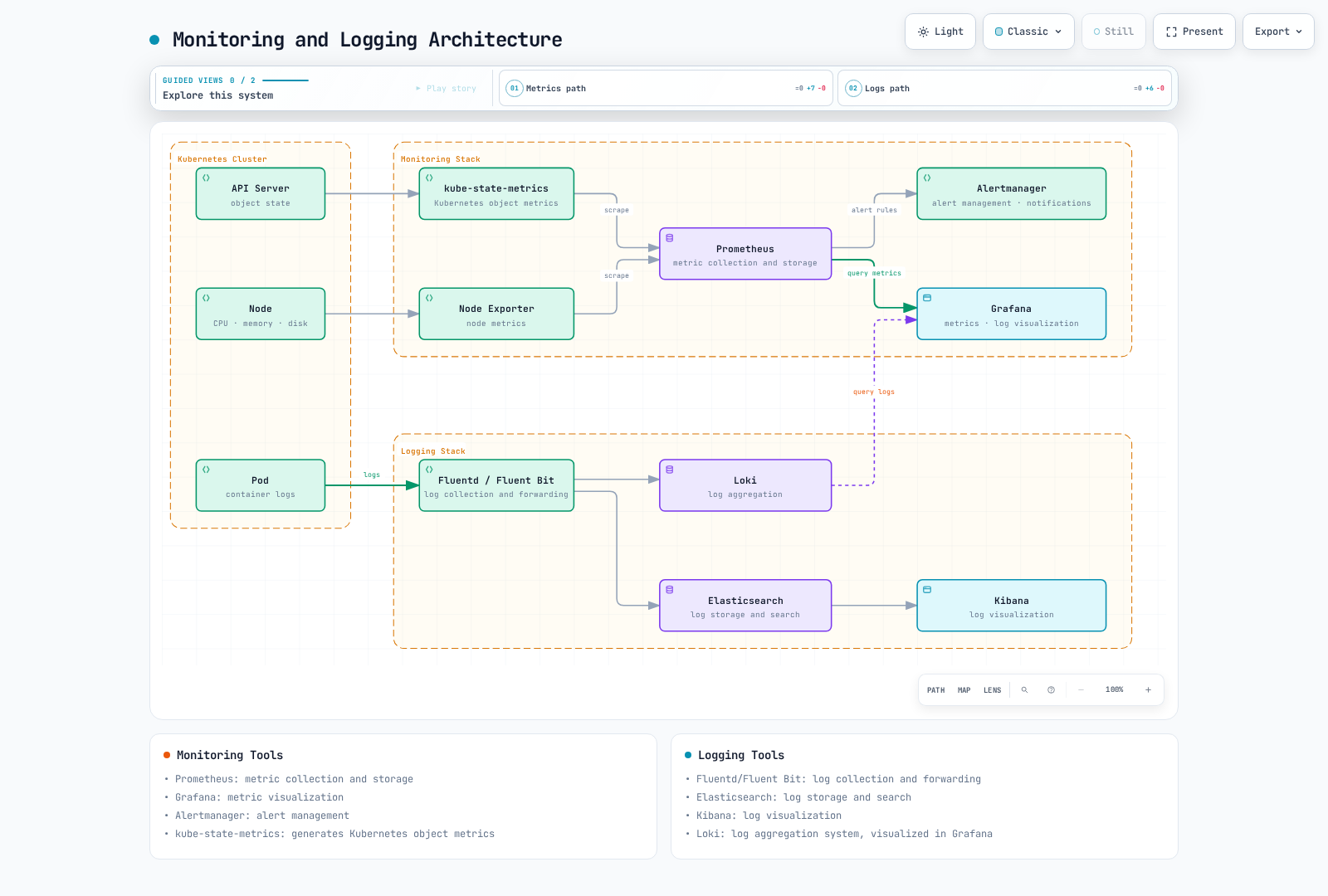The width and height of the screenshot is (1328, 896).
Task: Click the 100% zoom level readout
Action: coord(1115,690)
